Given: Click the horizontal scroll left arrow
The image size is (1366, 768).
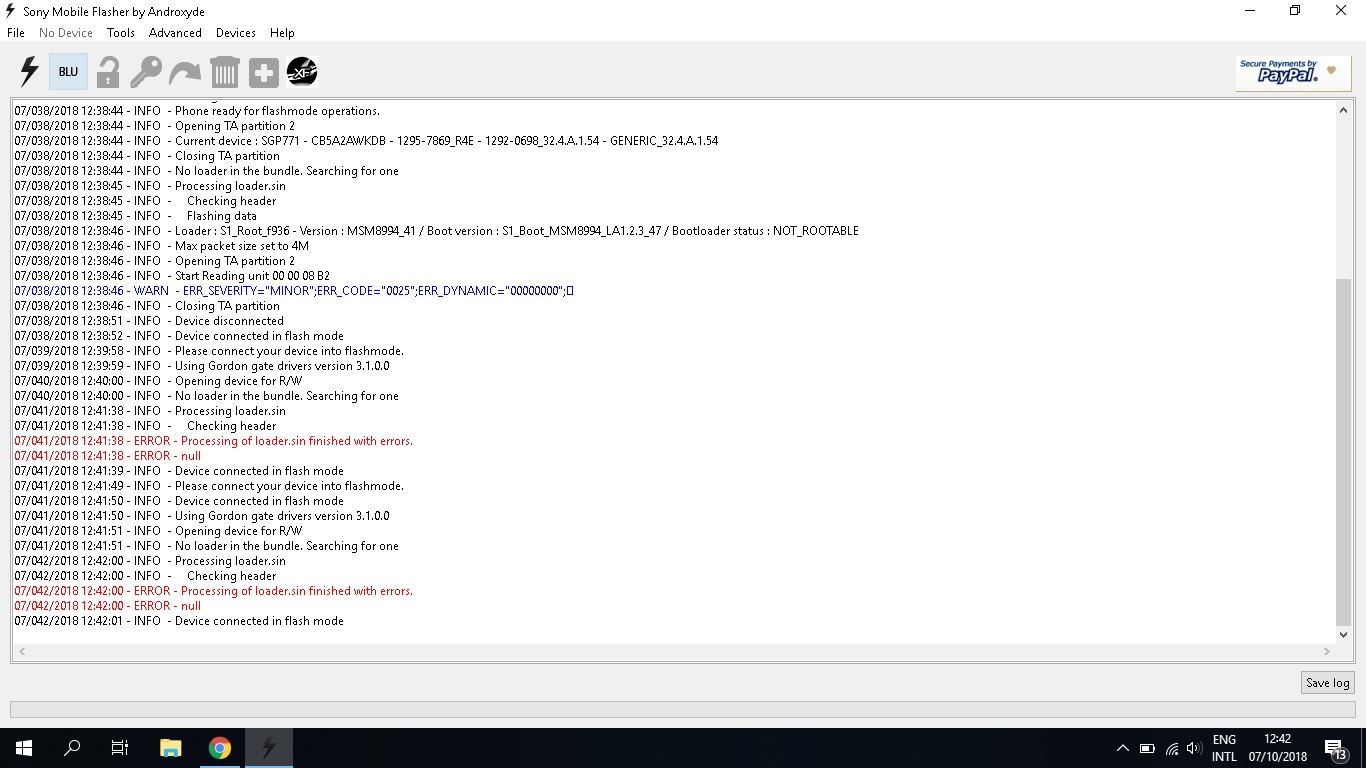Looking at the screenshot, I should (22, 651).
